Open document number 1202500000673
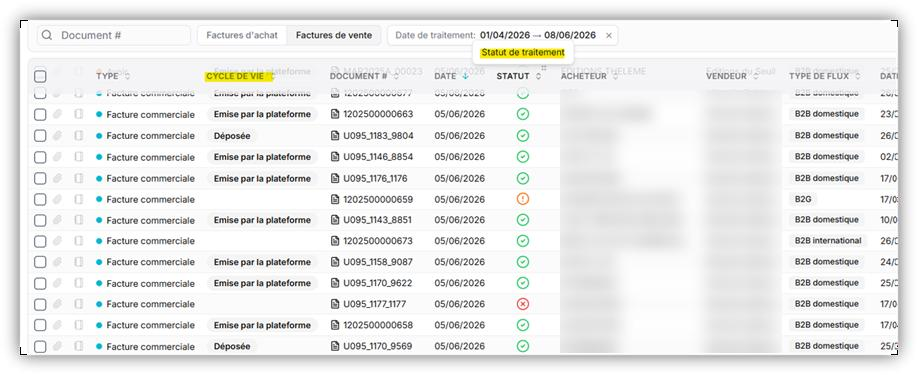This screenshot has width=918, height=375. click(x=378, y=241)
